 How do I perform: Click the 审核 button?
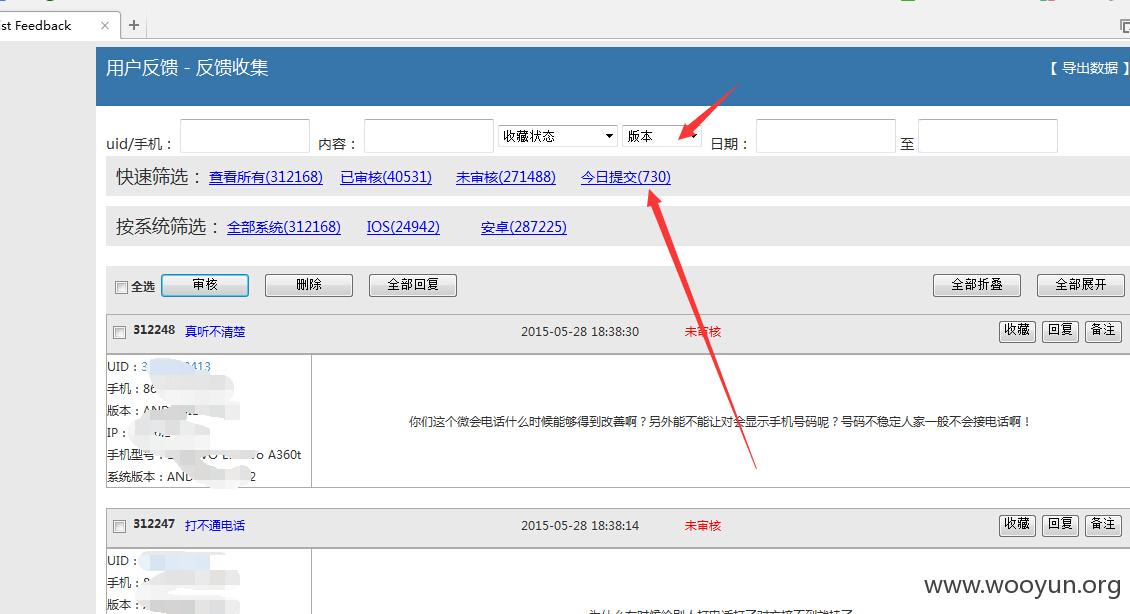point(205,285)
